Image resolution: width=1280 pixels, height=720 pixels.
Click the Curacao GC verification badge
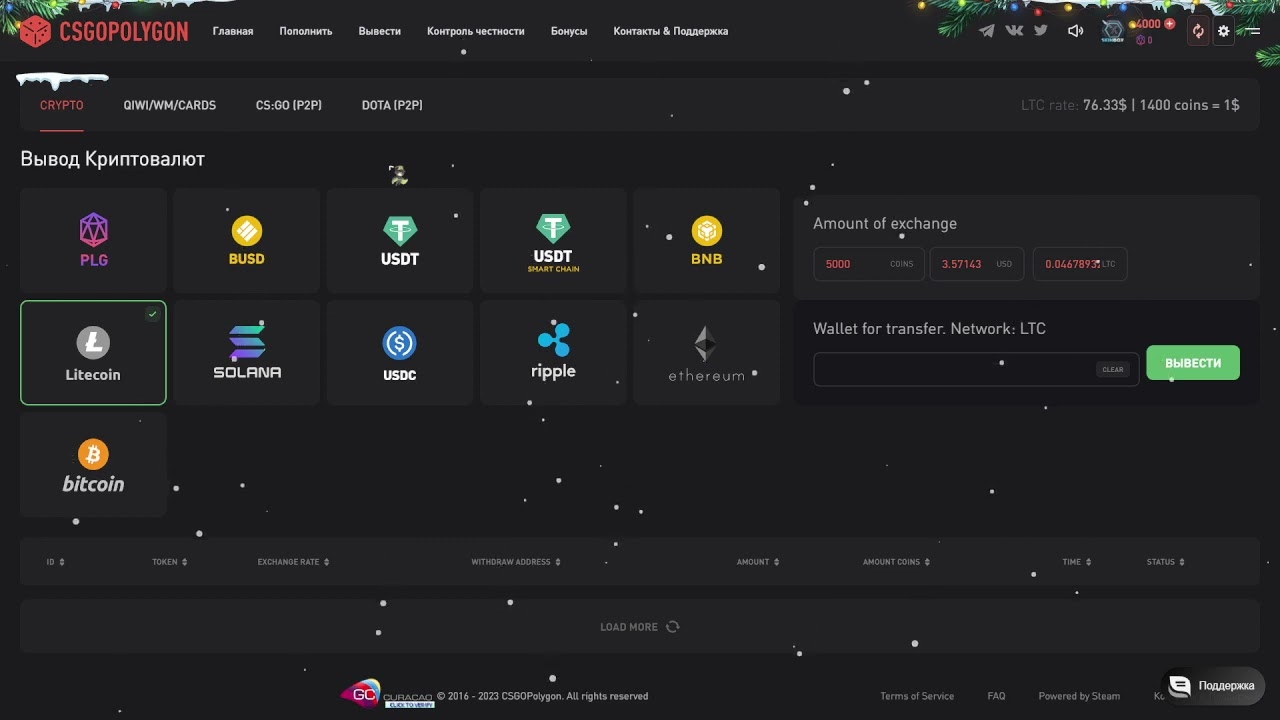coord(387,695)
